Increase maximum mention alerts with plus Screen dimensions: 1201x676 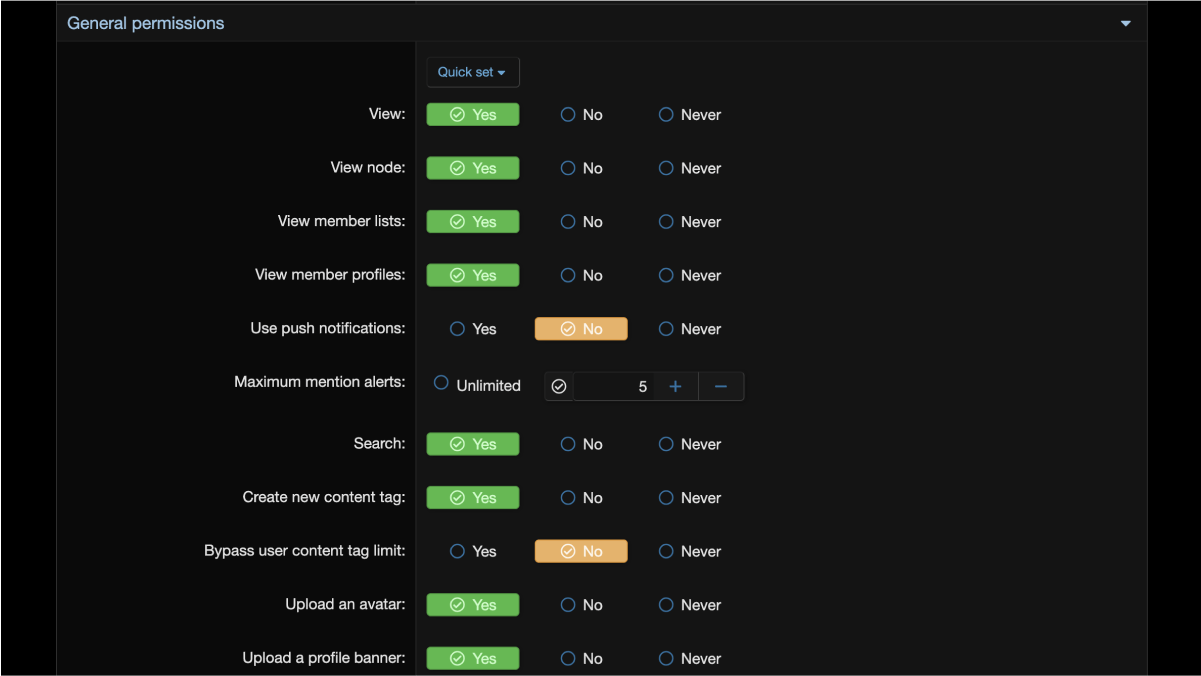tap(675, 387)
